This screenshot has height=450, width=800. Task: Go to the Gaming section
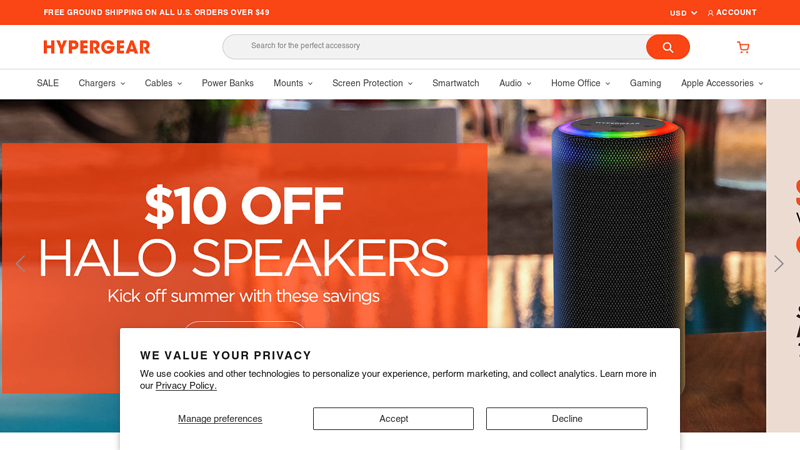(645, 83)
